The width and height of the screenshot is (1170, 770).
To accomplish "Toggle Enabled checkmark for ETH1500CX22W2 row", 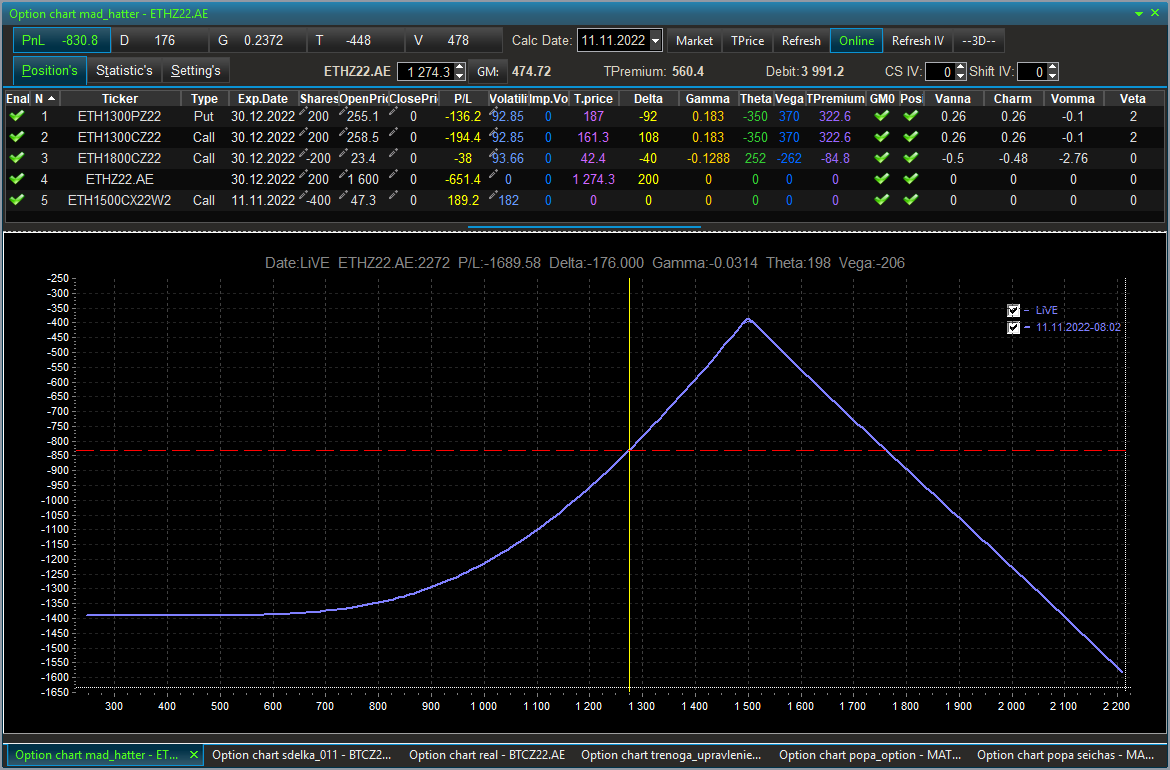I will [x=17, y=200].
